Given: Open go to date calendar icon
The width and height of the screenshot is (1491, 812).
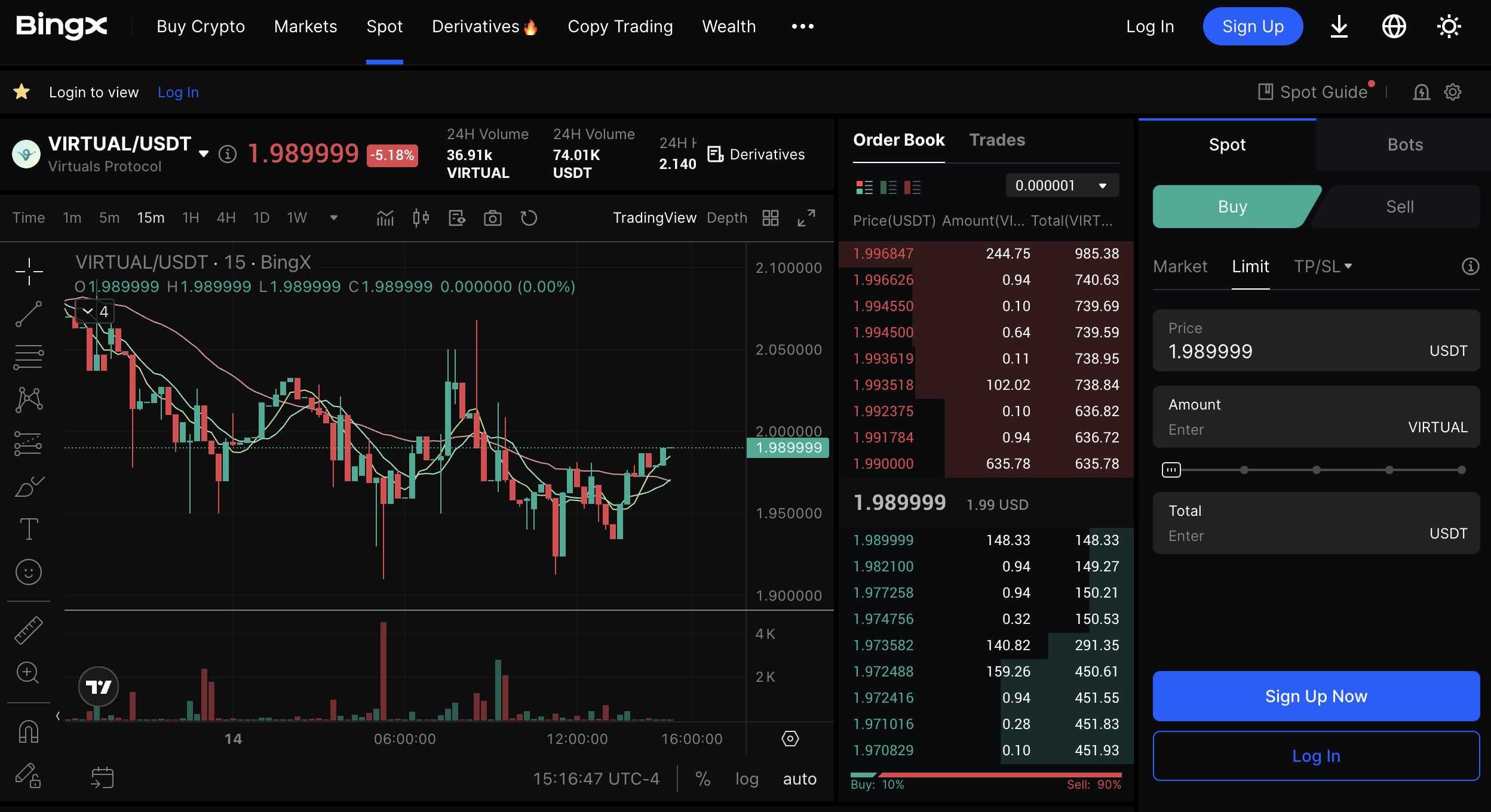Looking at the screenshot, I should click(102, 777).
